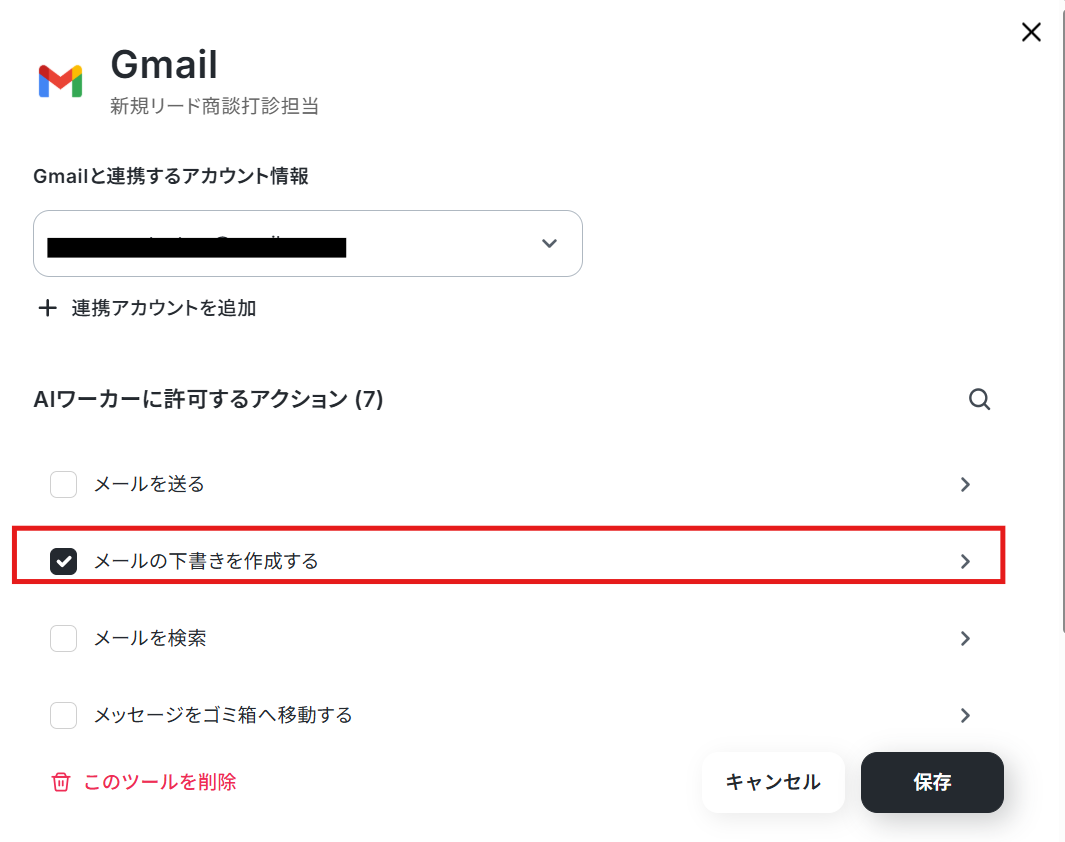
Task: Click the plus icon for adding account
Action: pyautogui.click(x=48, y=308)
